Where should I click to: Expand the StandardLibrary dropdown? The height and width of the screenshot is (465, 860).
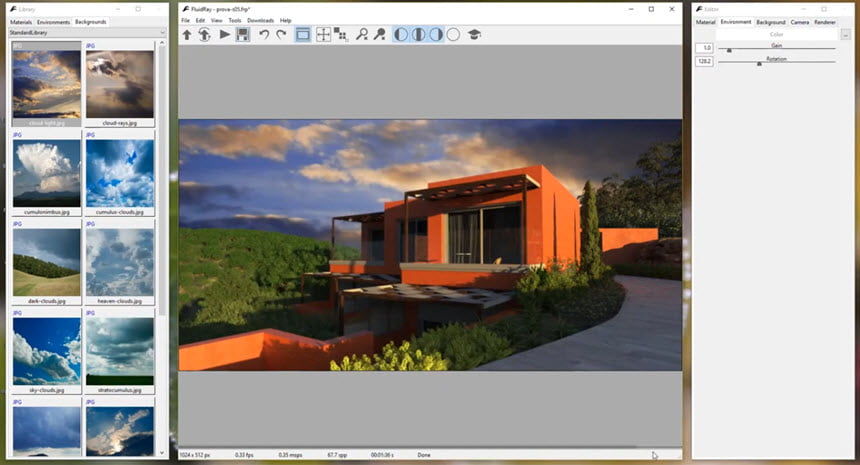click(x=87, y=32)
